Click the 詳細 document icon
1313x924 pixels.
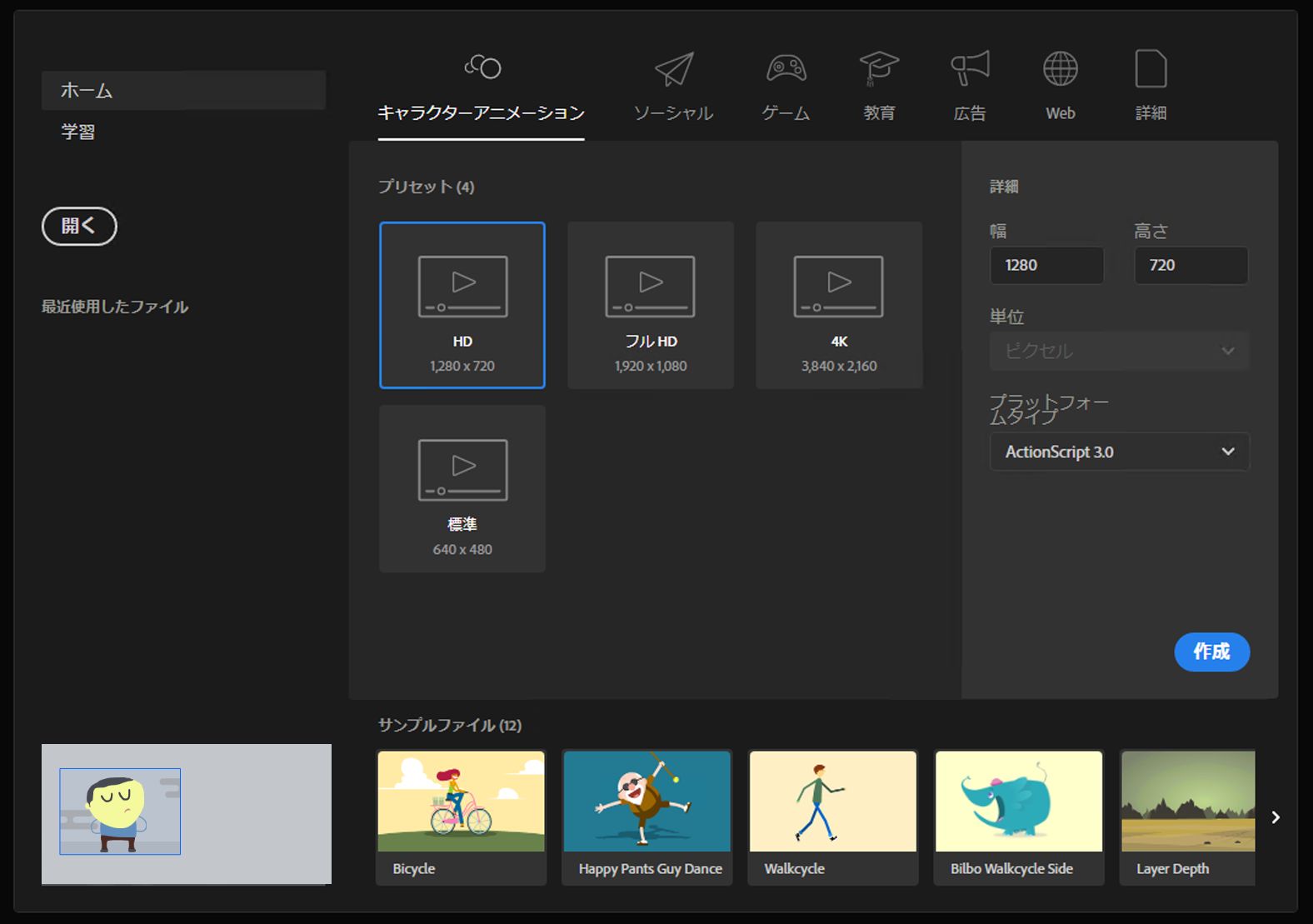tap(1151, 68)
